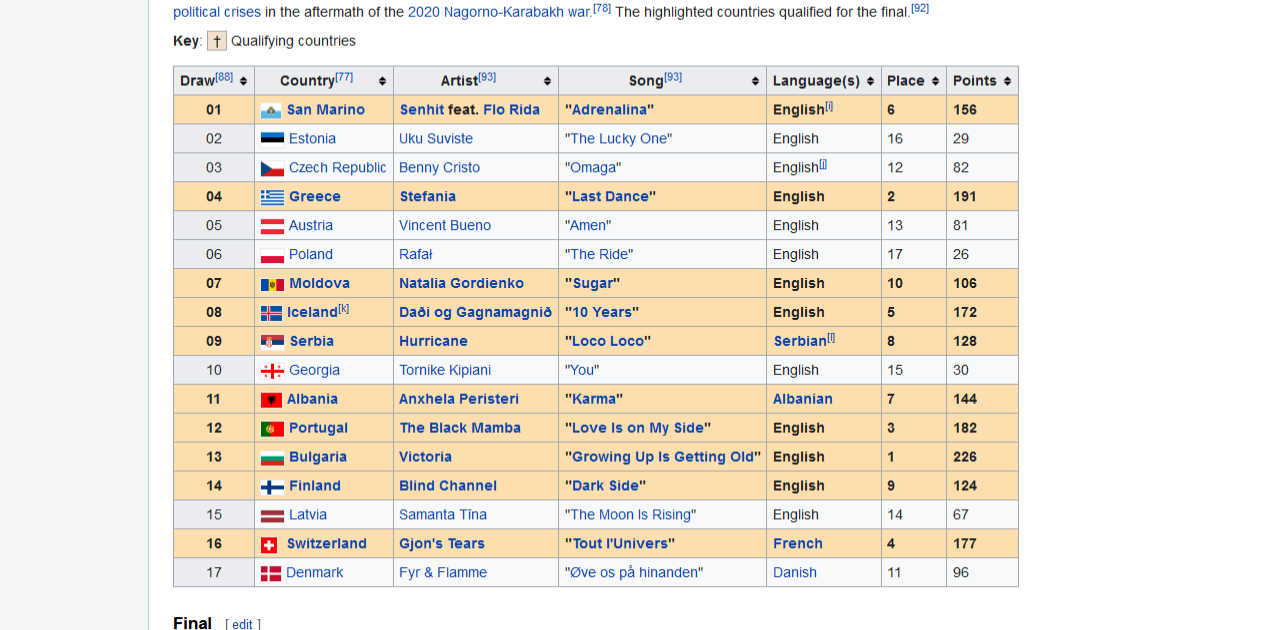Viewport: 1269px width, 630px height.
Task: Open citation 77 on Country header
Action: 344,77
